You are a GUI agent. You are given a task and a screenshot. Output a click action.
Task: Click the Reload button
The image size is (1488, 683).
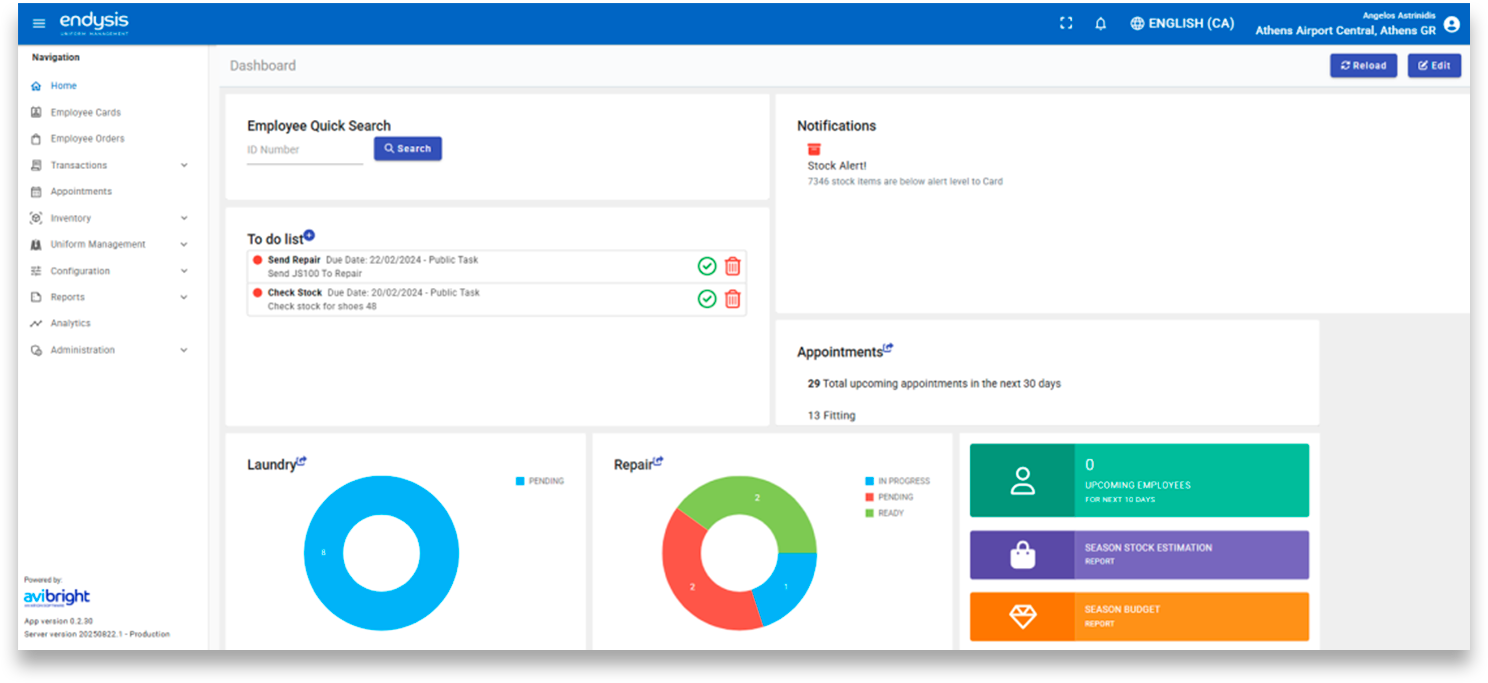pyautogui.click(x=1363, y=65)
